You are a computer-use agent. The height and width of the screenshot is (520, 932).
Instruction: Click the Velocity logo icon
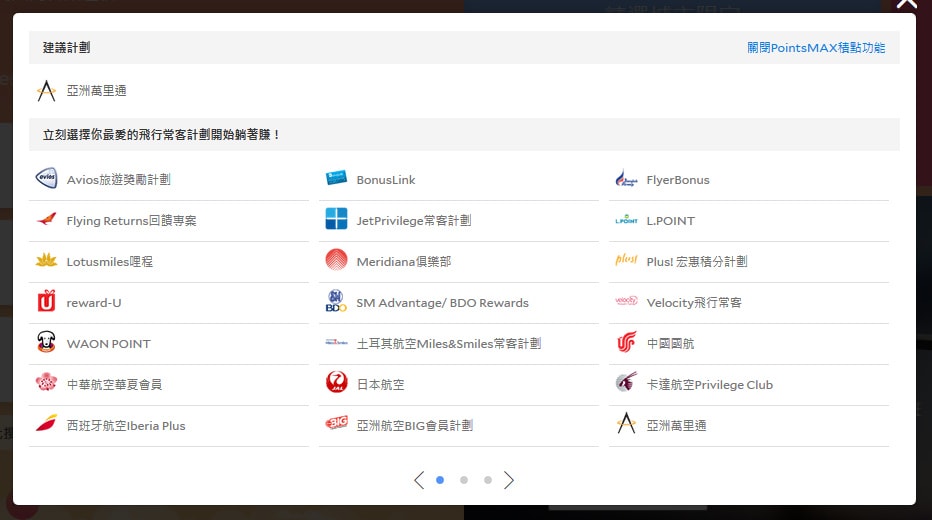tap(626, 301)
